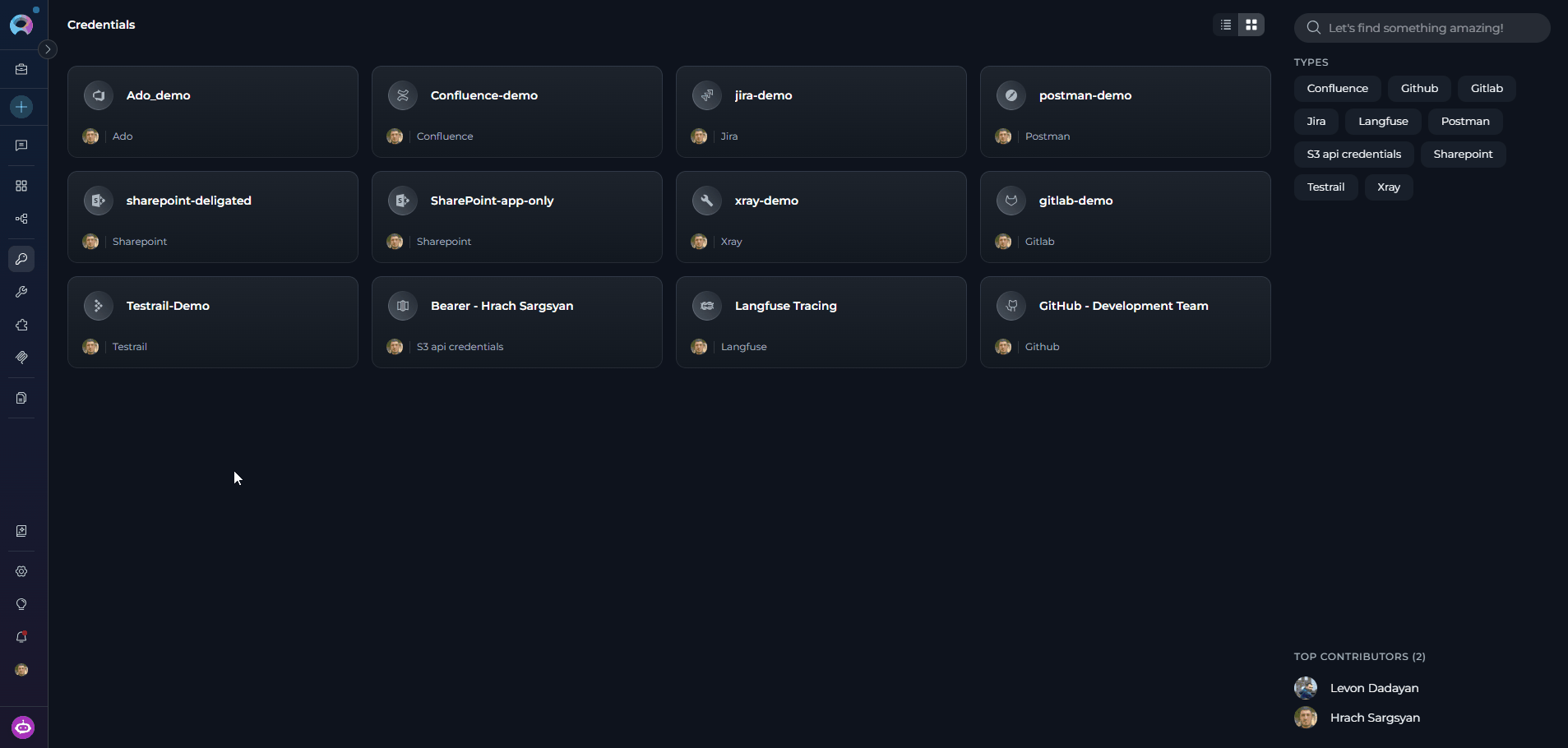Open the user avatar in sidebar
The image size is (1568, 748).
coord(21,670)
